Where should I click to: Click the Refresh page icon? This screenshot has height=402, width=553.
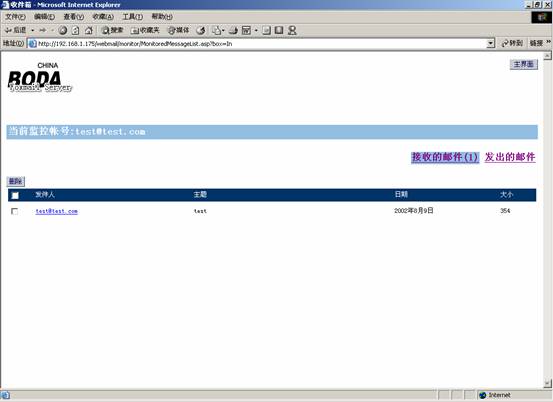75,31
